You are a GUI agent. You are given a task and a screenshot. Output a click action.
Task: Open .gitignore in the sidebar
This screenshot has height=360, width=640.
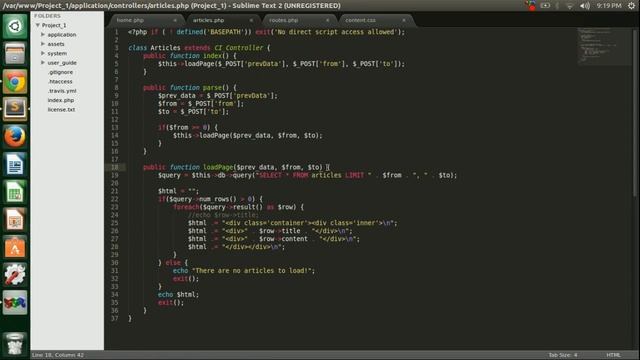[x=60, y=72]
